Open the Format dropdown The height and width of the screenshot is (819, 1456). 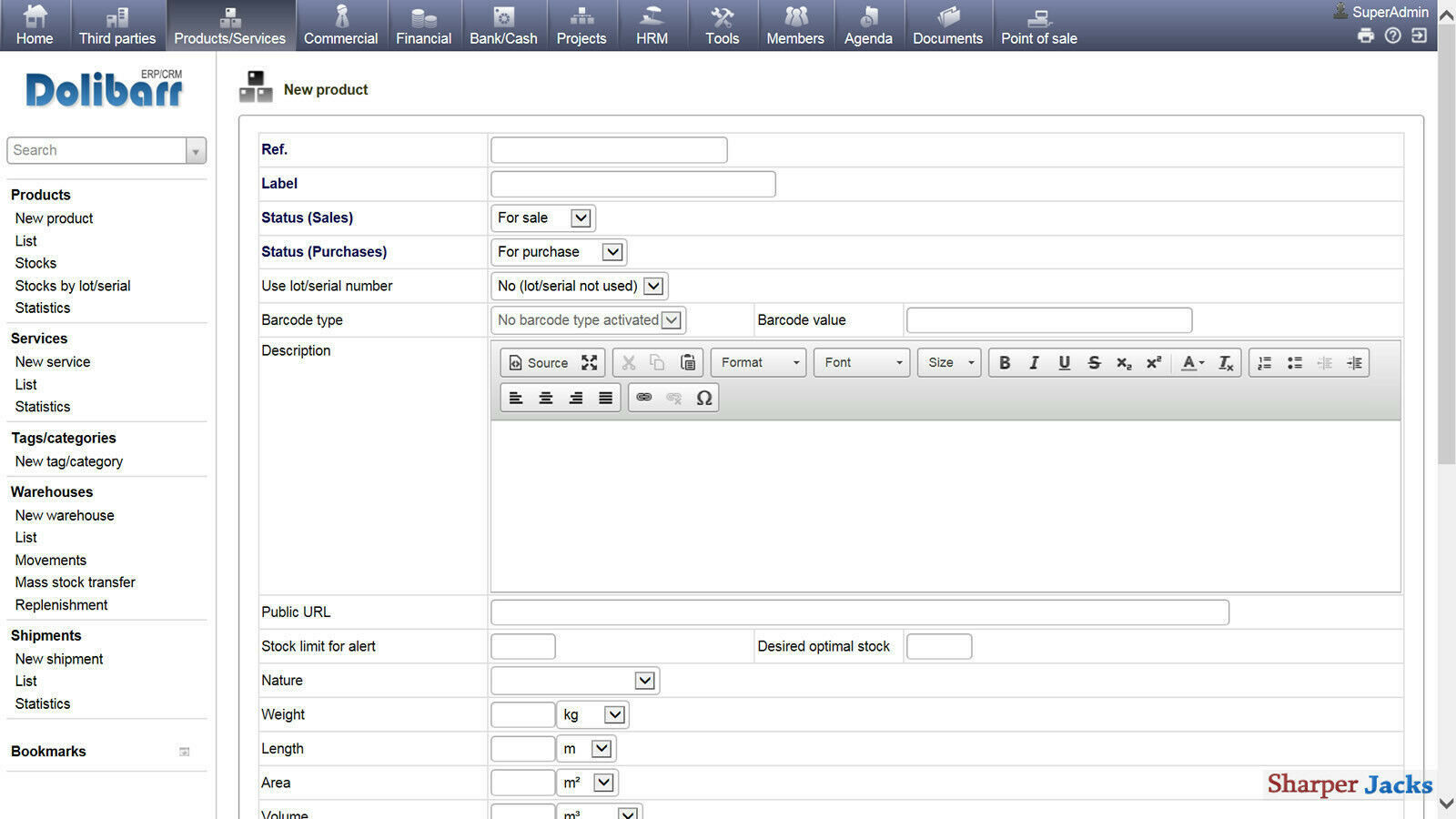tap(758, 362)
